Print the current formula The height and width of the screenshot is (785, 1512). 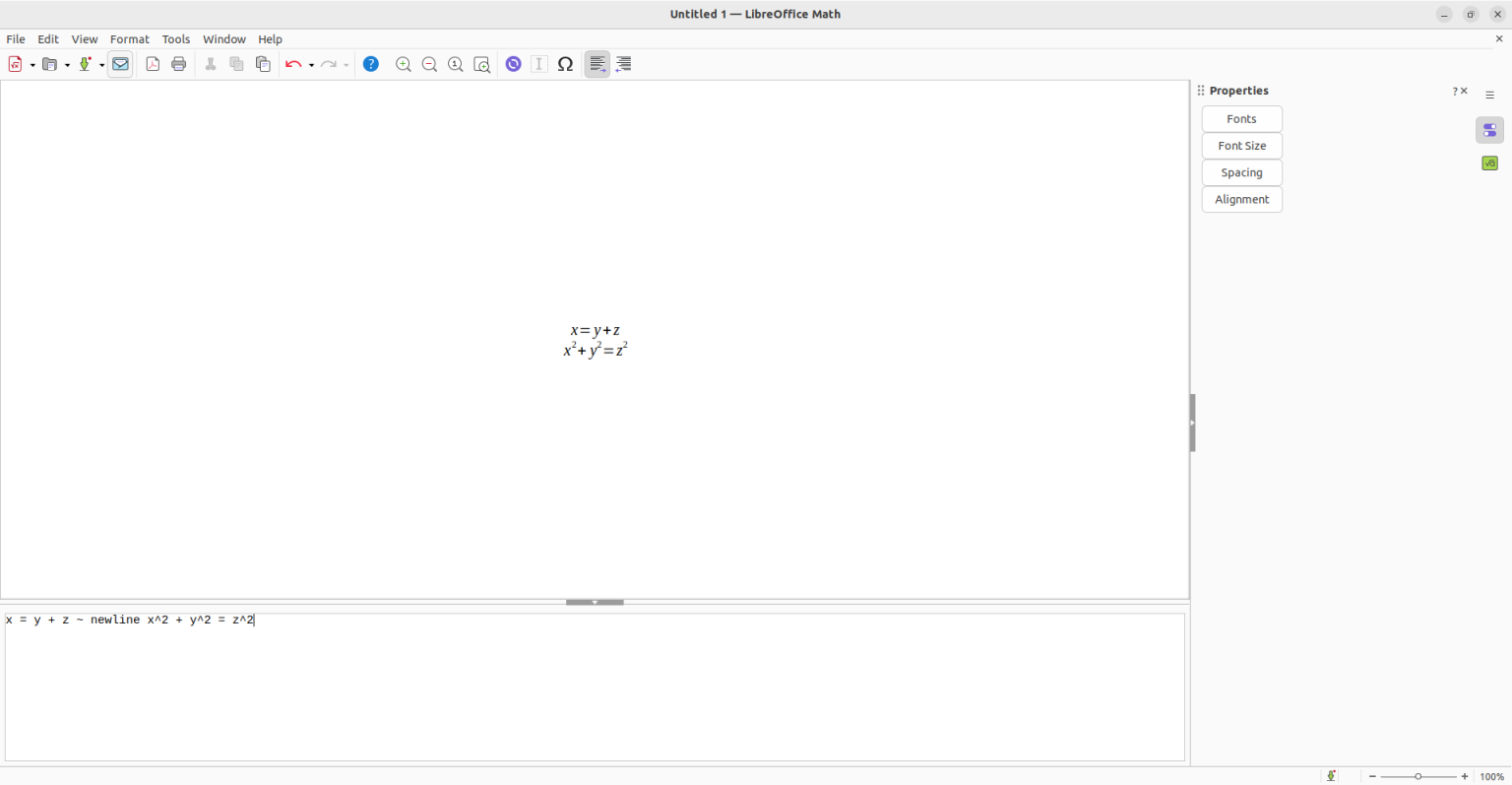tap(178, 64)
